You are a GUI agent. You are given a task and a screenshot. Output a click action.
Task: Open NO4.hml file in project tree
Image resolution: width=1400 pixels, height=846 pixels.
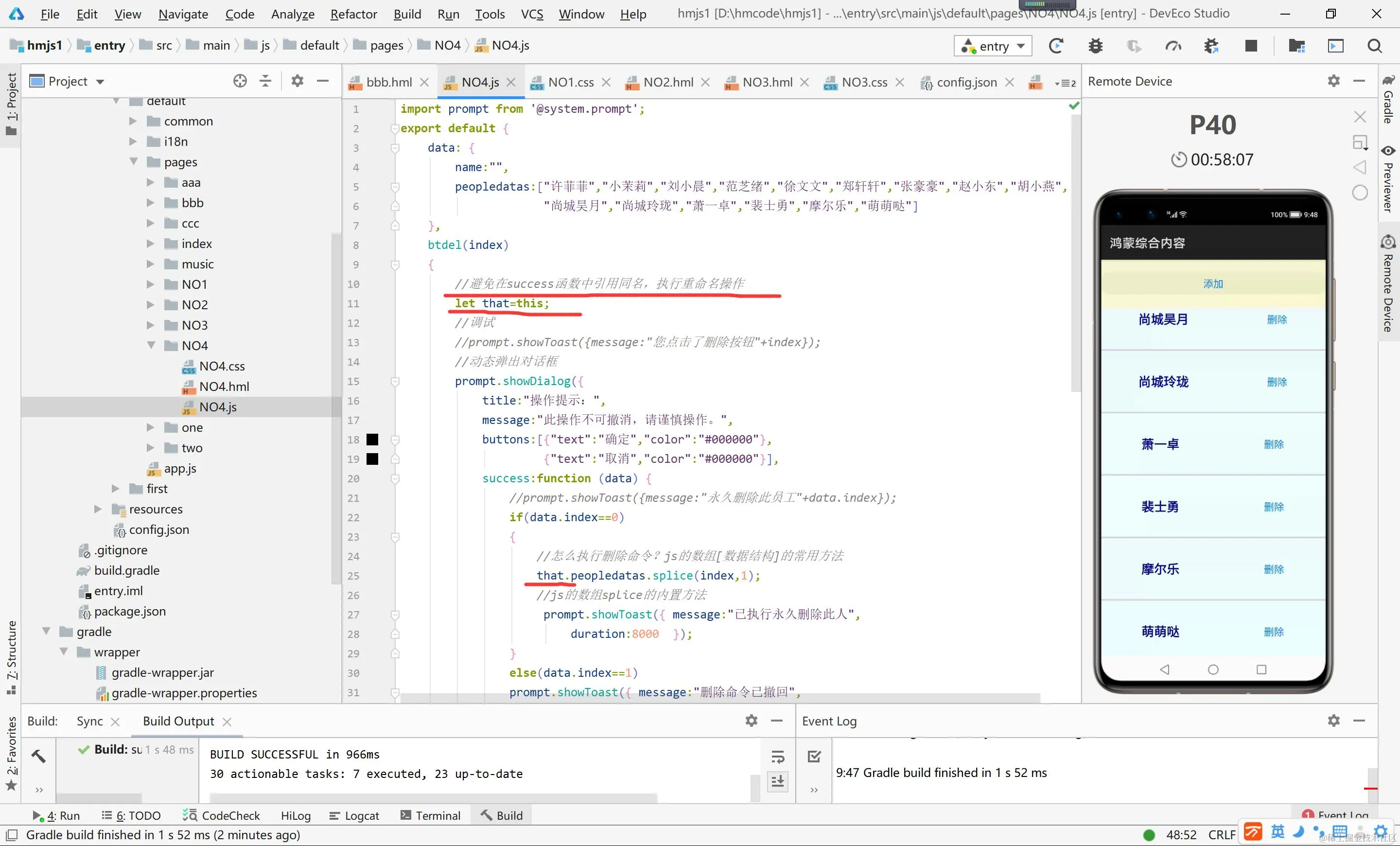[x=224, y=387]
